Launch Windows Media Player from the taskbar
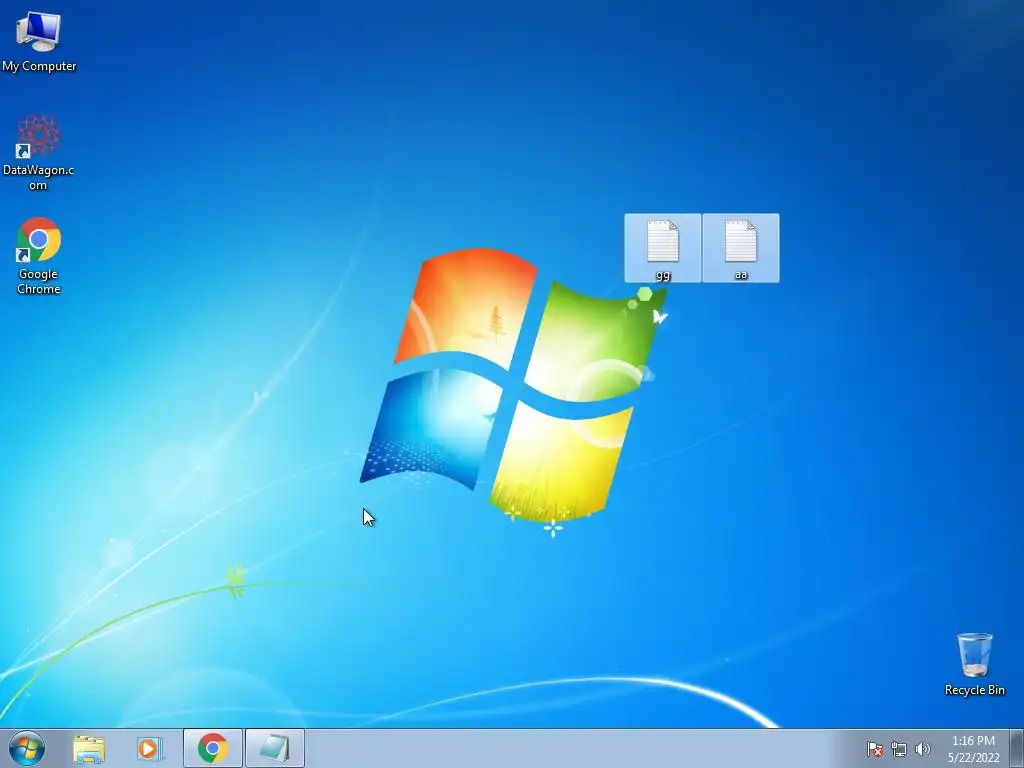 pyautogui.click(x=149, y=748)
